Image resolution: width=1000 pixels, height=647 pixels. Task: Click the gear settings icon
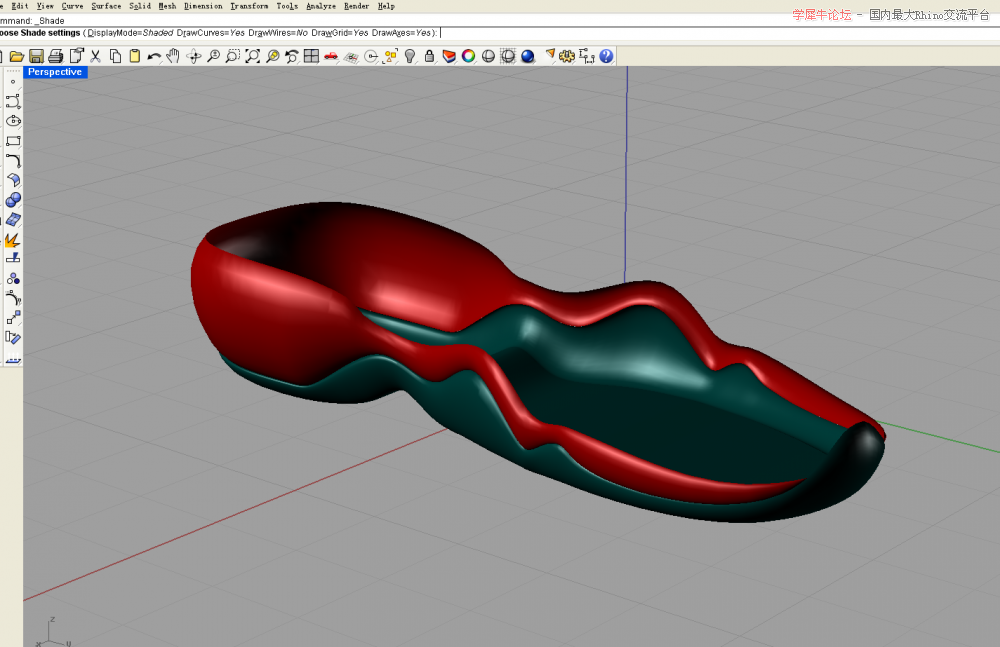click(x=567, y=56)
